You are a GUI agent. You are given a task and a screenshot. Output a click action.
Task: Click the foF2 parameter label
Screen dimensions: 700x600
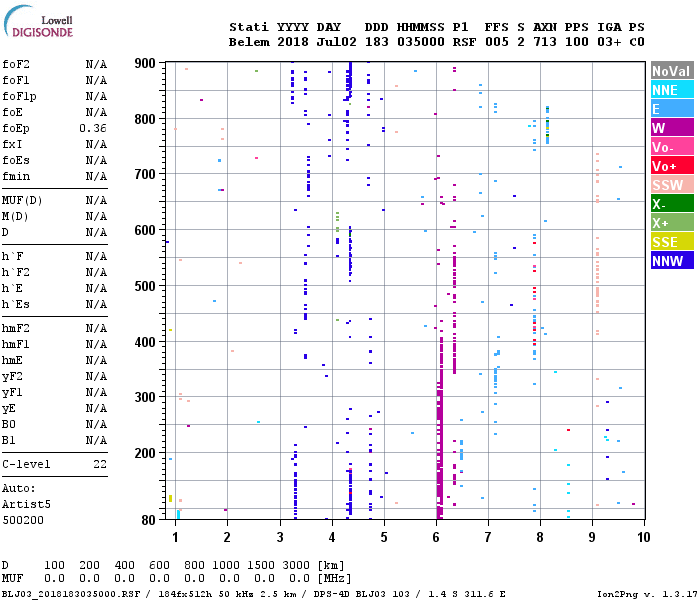[x=16, y=64]
